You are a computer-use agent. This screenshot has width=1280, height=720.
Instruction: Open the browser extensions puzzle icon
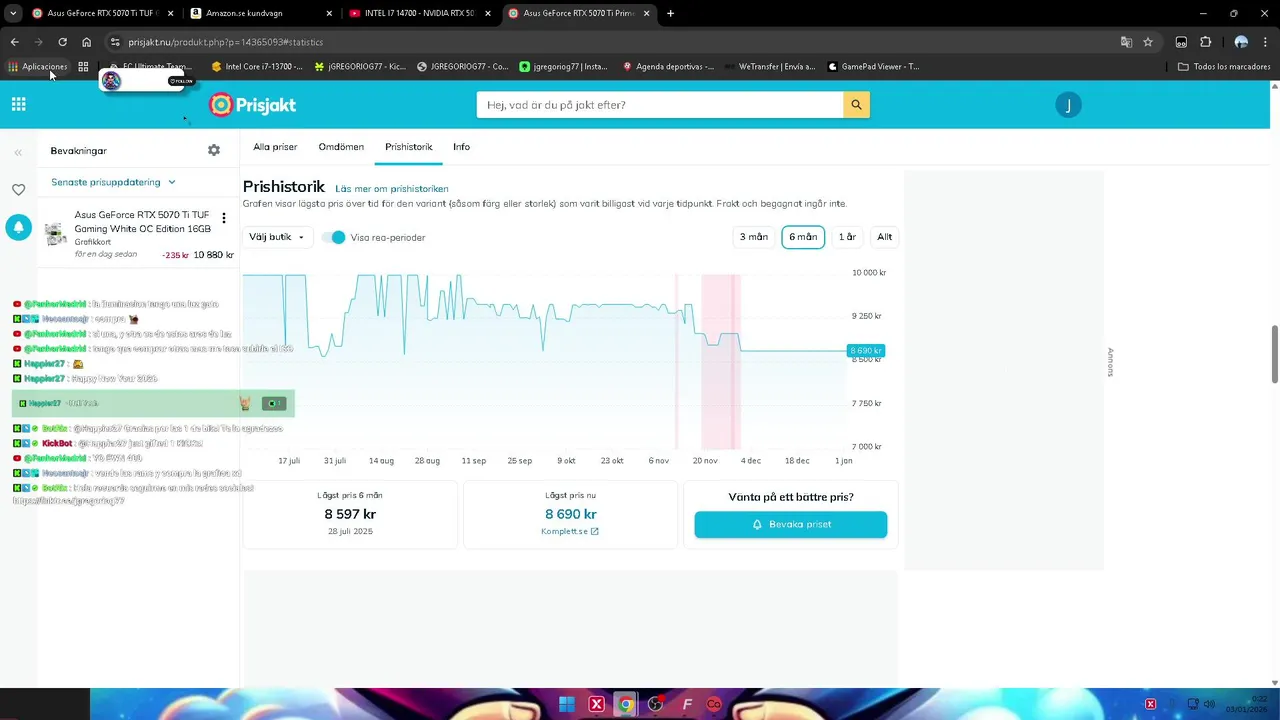(x=1205, y=42)
